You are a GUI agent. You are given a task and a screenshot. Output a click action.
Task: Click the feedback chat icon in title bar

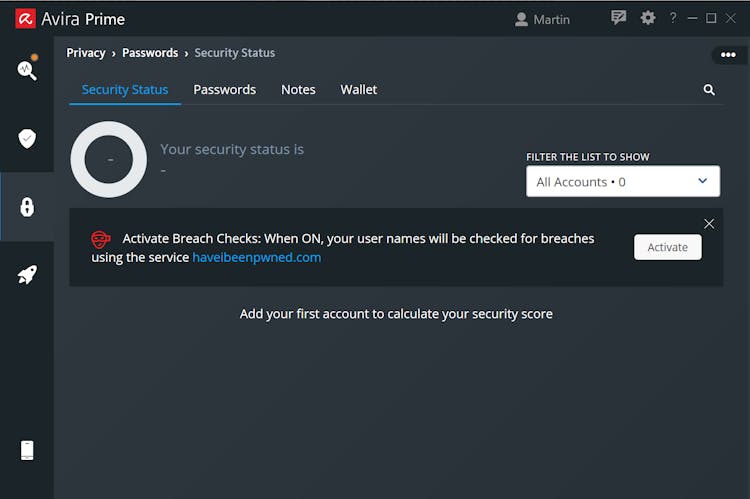click(618, 18)
